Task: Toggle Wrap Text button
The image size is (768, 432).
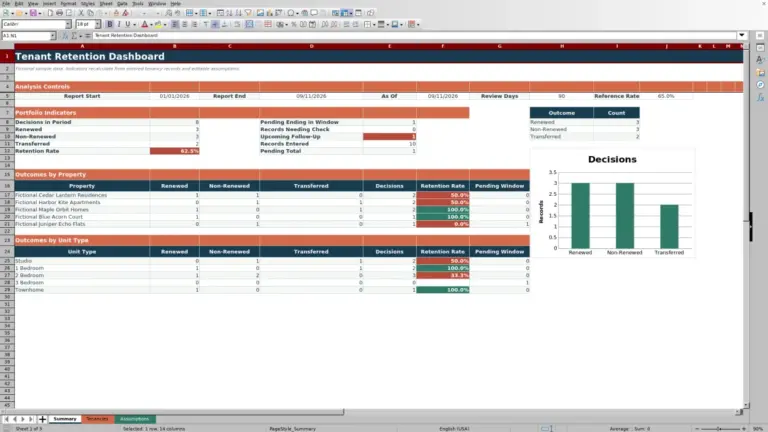Action: point(238,24)
